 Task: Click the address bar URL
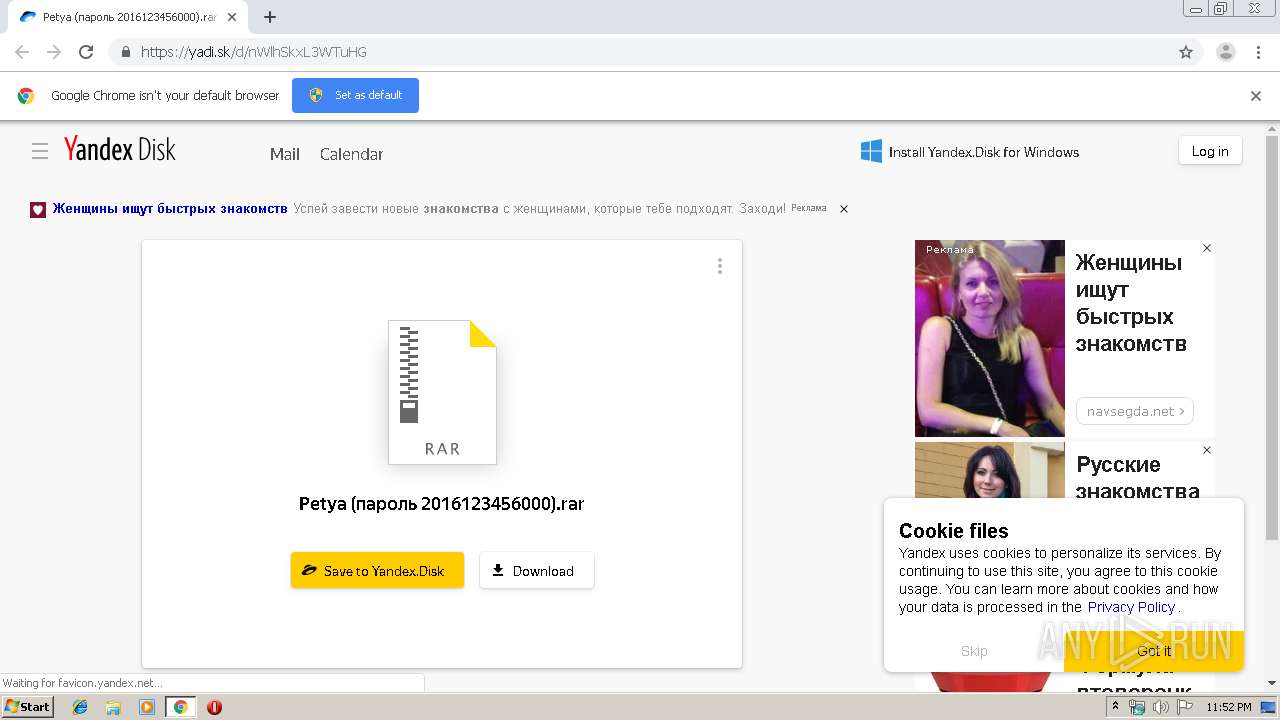tap(254, 52)
